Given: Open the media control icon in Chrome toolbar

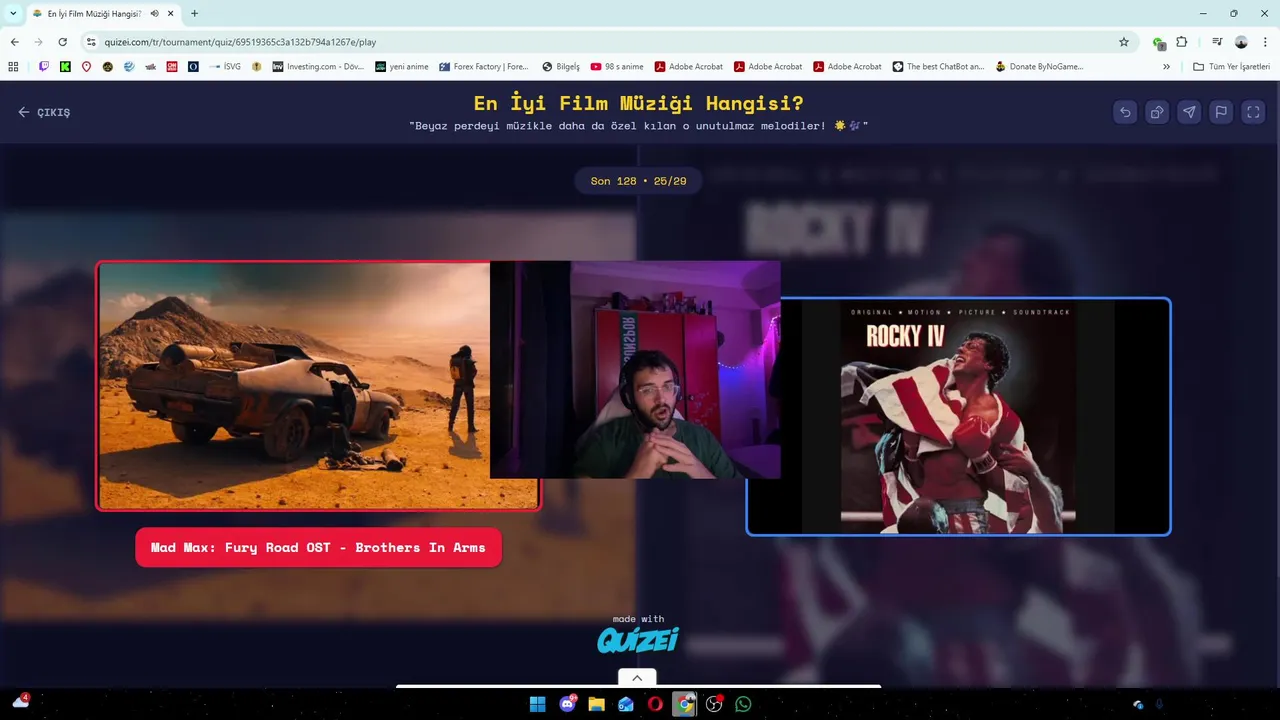Looking at the screenshot, I should point(1217,42).
